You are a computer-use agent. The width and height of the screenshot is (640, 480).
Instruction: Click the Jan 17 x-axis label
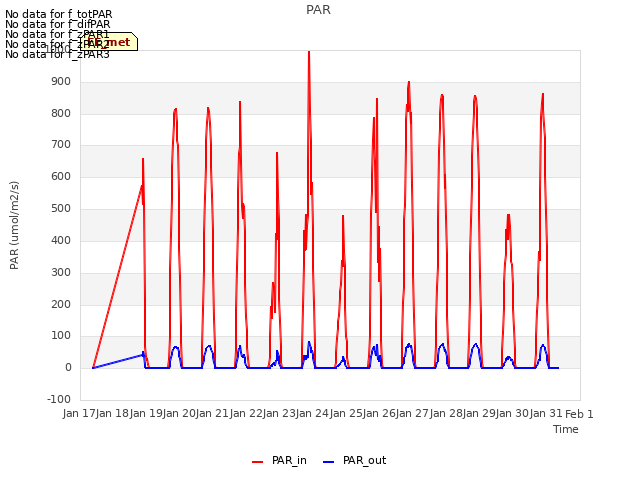tap(79, 413)
